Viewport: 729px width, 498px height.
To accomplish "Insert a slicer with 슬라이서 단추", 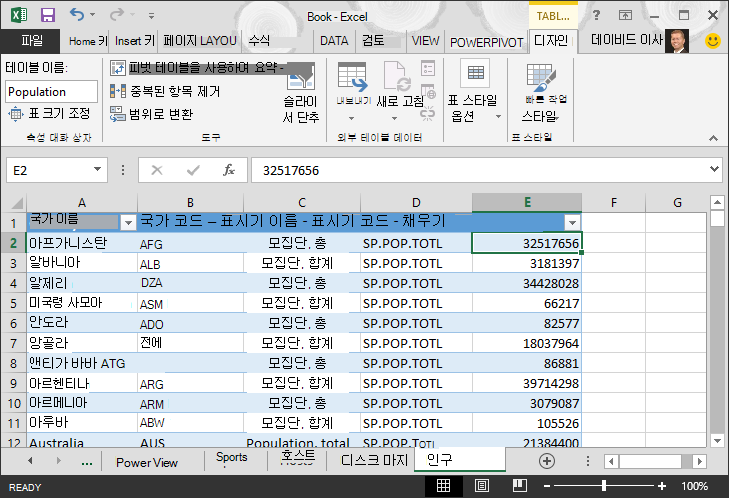I will coord(301,94).
